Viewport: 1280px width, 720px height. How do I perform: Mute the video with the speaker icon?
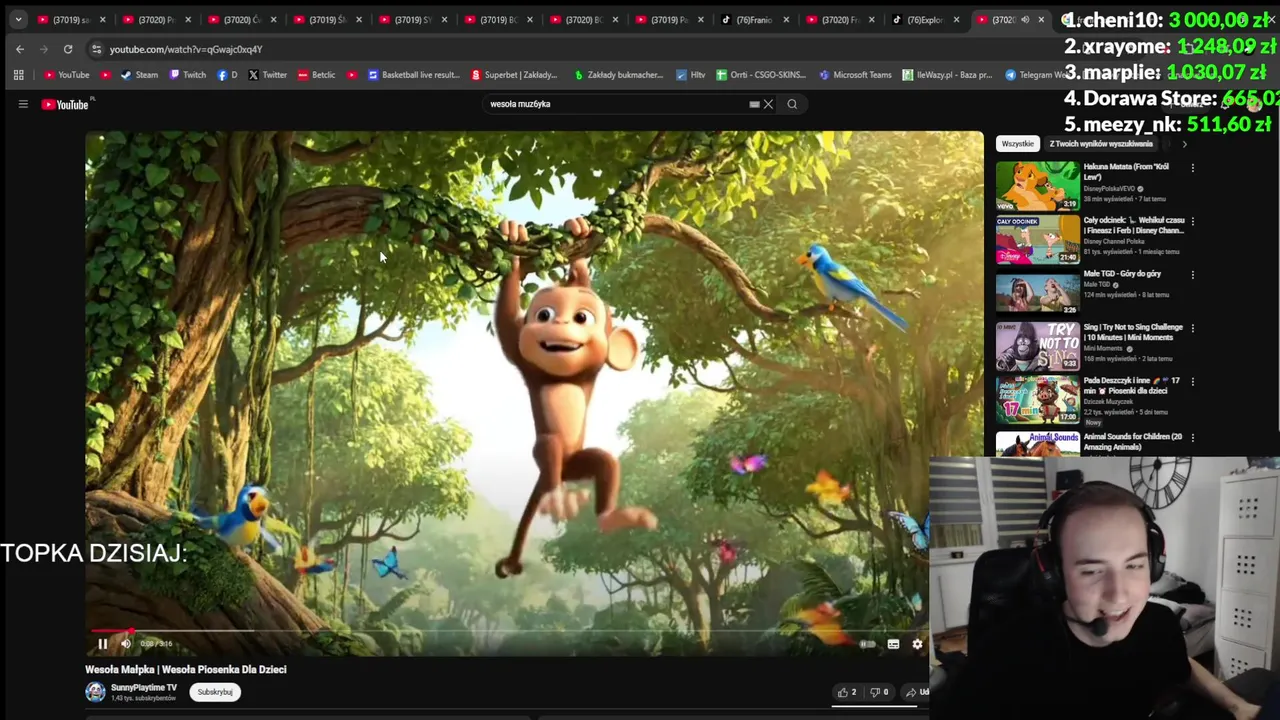click(x=126, y=644)
